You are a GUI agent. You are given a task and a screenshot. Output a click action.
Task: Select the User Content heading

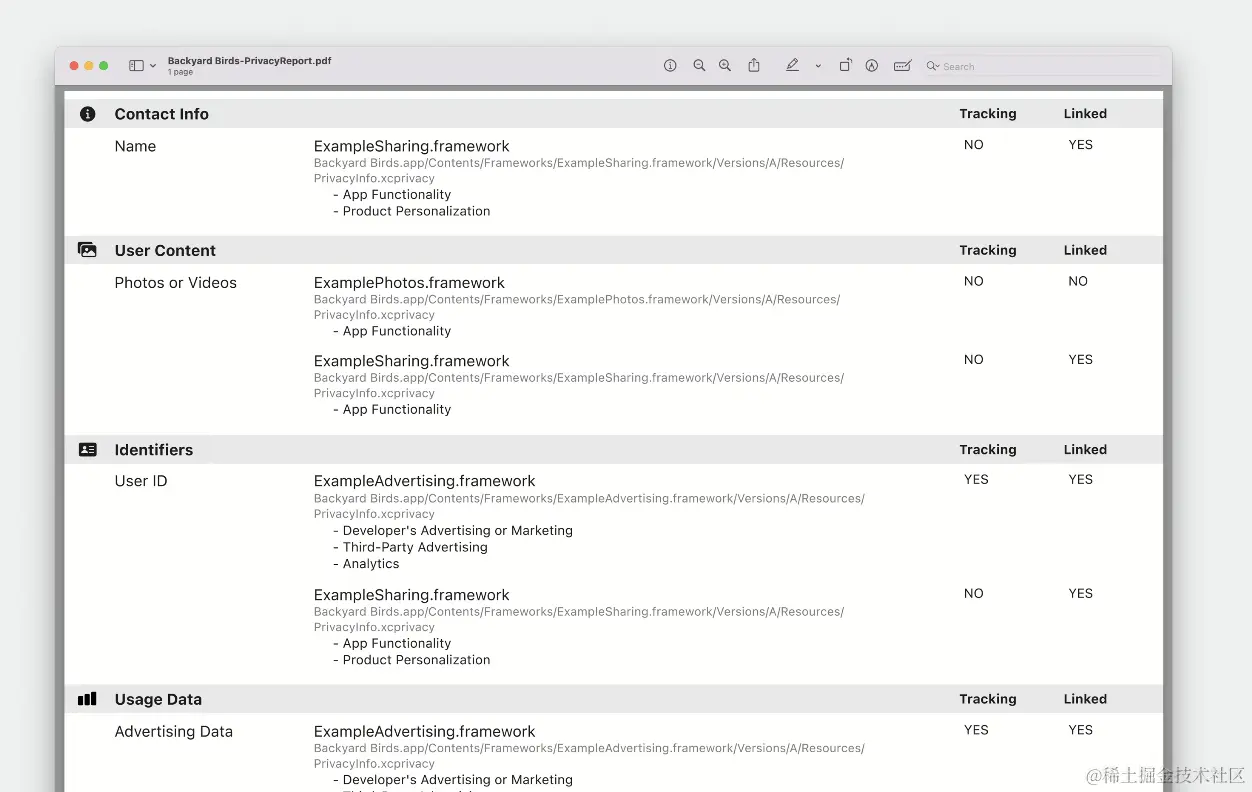[x=165, y=250]
